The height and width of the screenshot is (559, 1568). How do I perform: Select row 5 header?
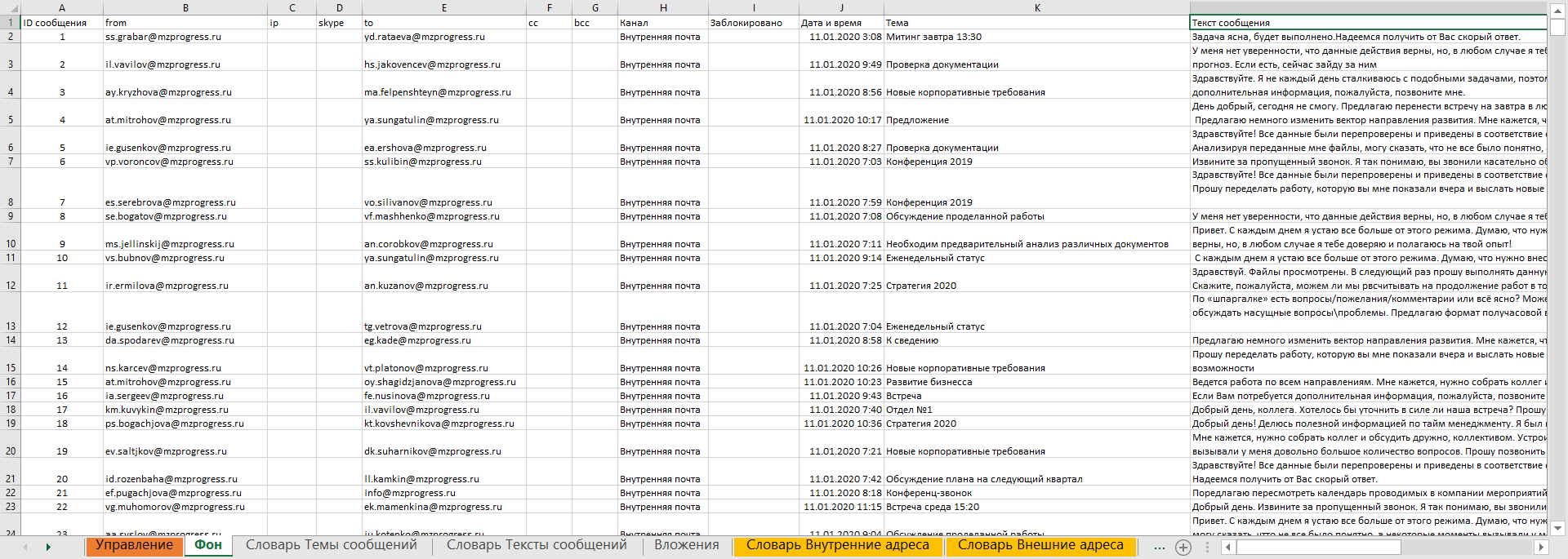11,120
